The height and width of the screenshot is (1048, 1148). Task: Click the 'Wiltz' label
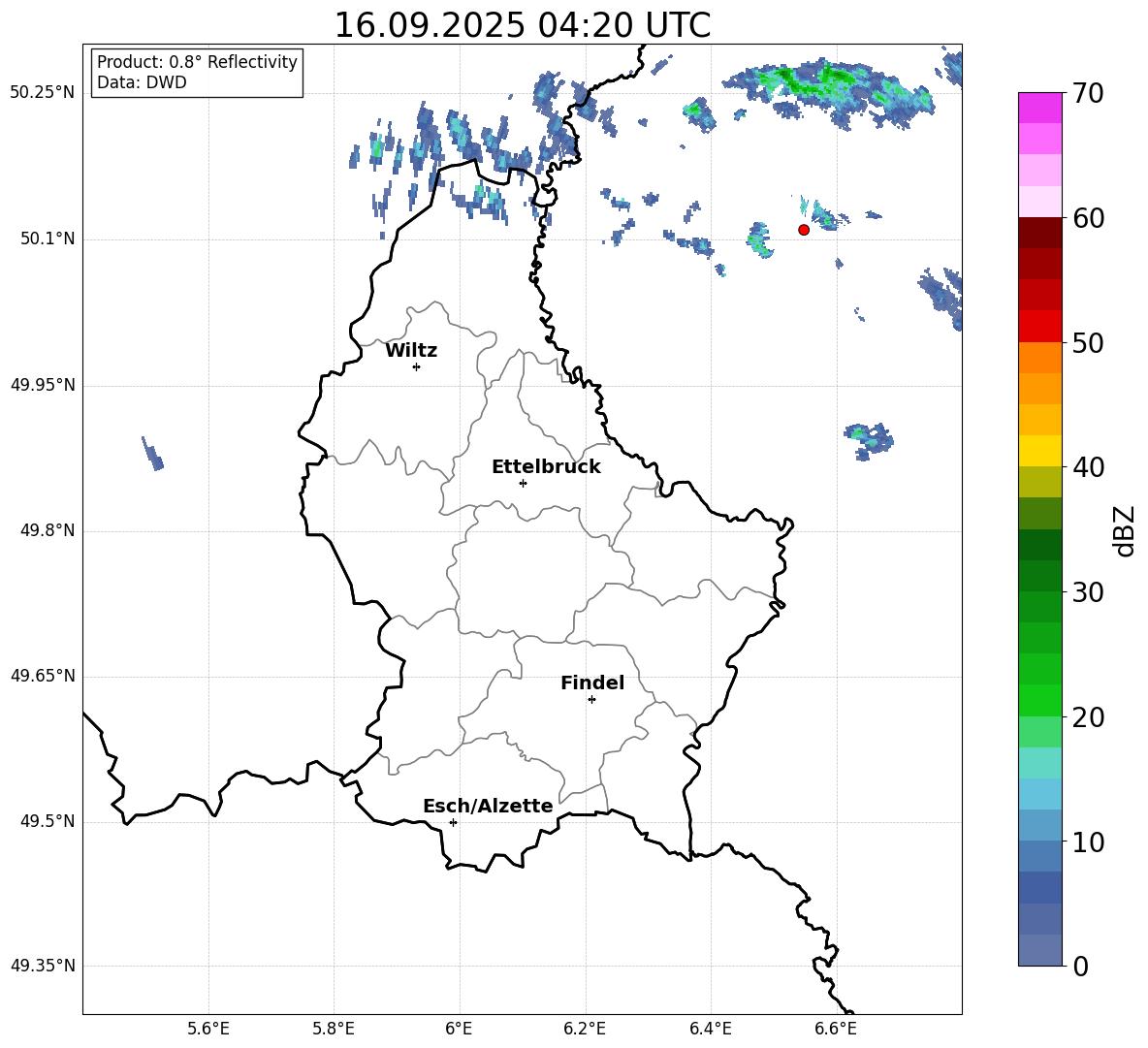[411, 351]
